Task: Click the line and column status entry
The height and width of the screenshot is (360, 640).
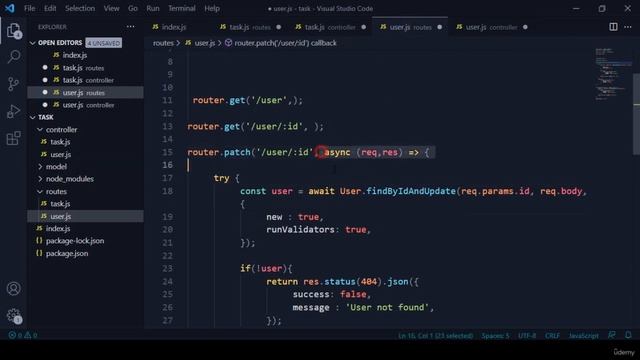Action: (435, 336)
